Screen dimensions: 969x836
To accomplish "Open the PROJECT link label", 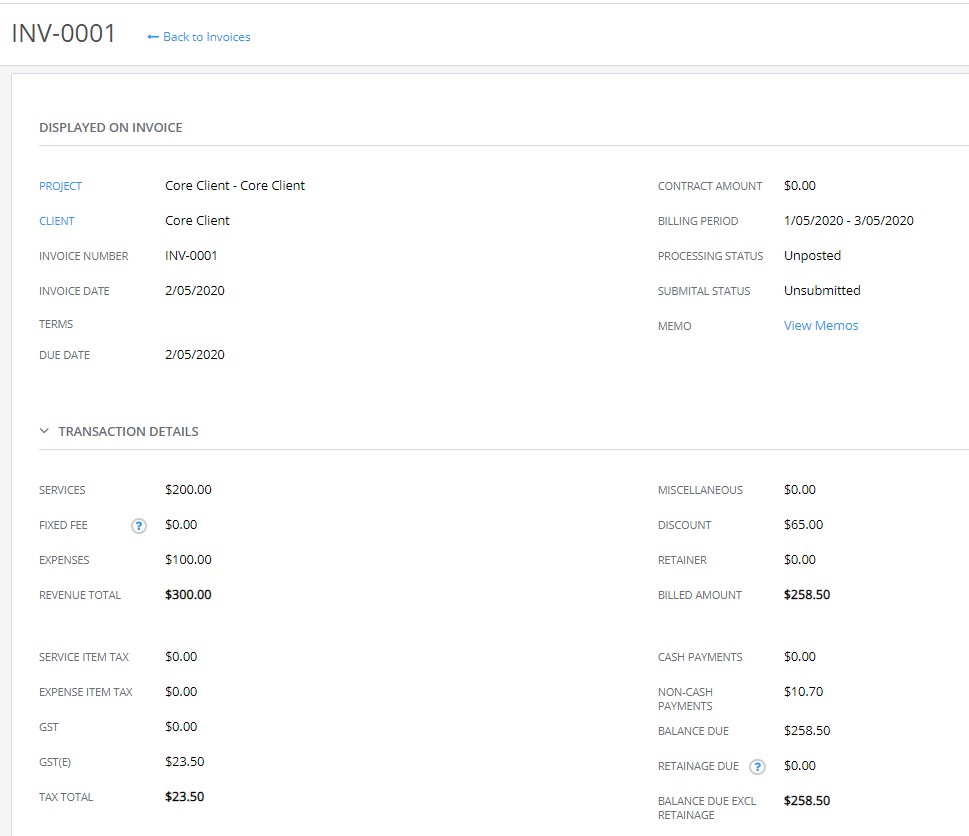I will tap(61, 186).
